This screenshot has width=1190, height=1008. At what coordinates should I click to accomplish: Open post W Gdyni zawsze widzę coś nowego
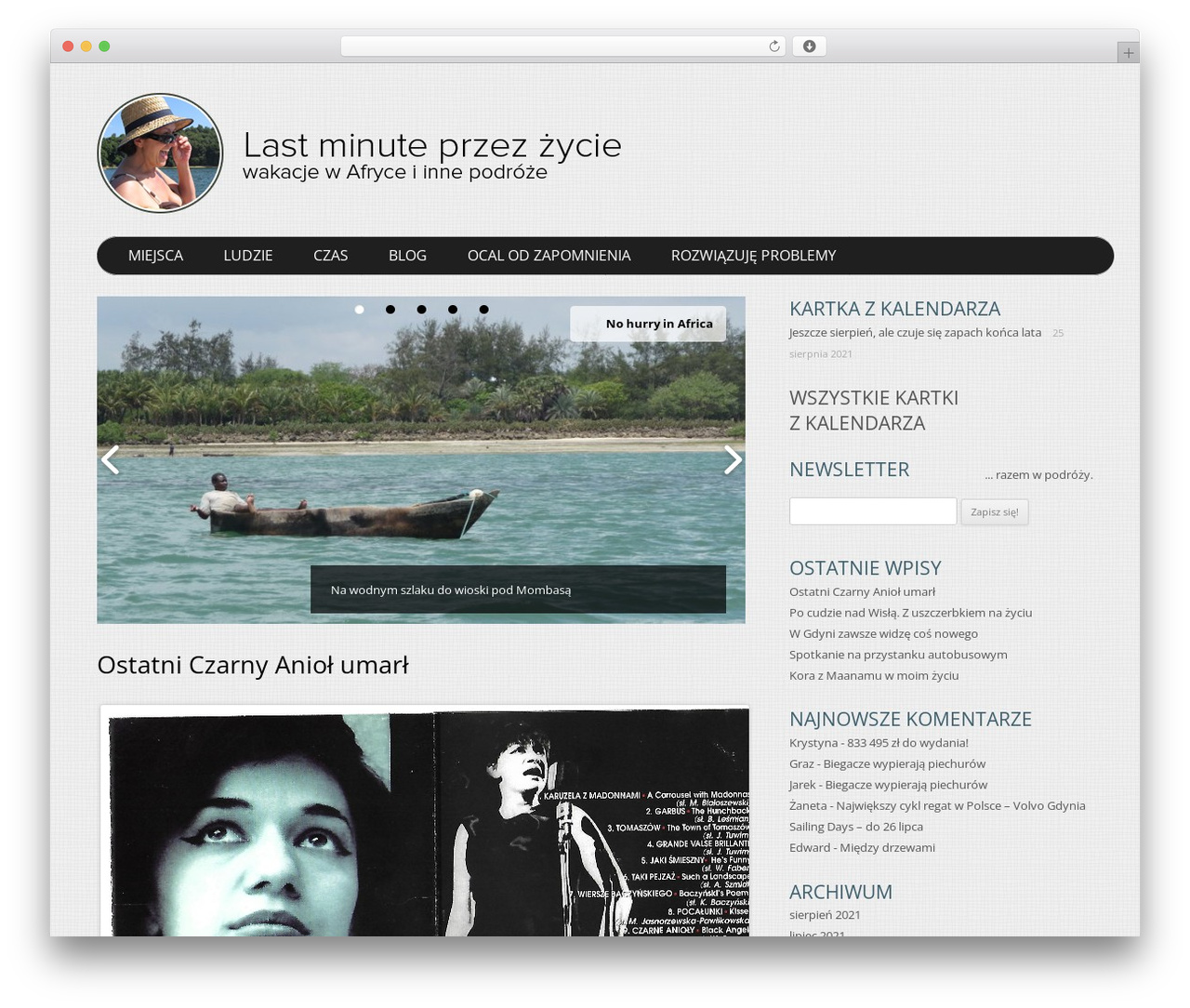click(883, 634)
